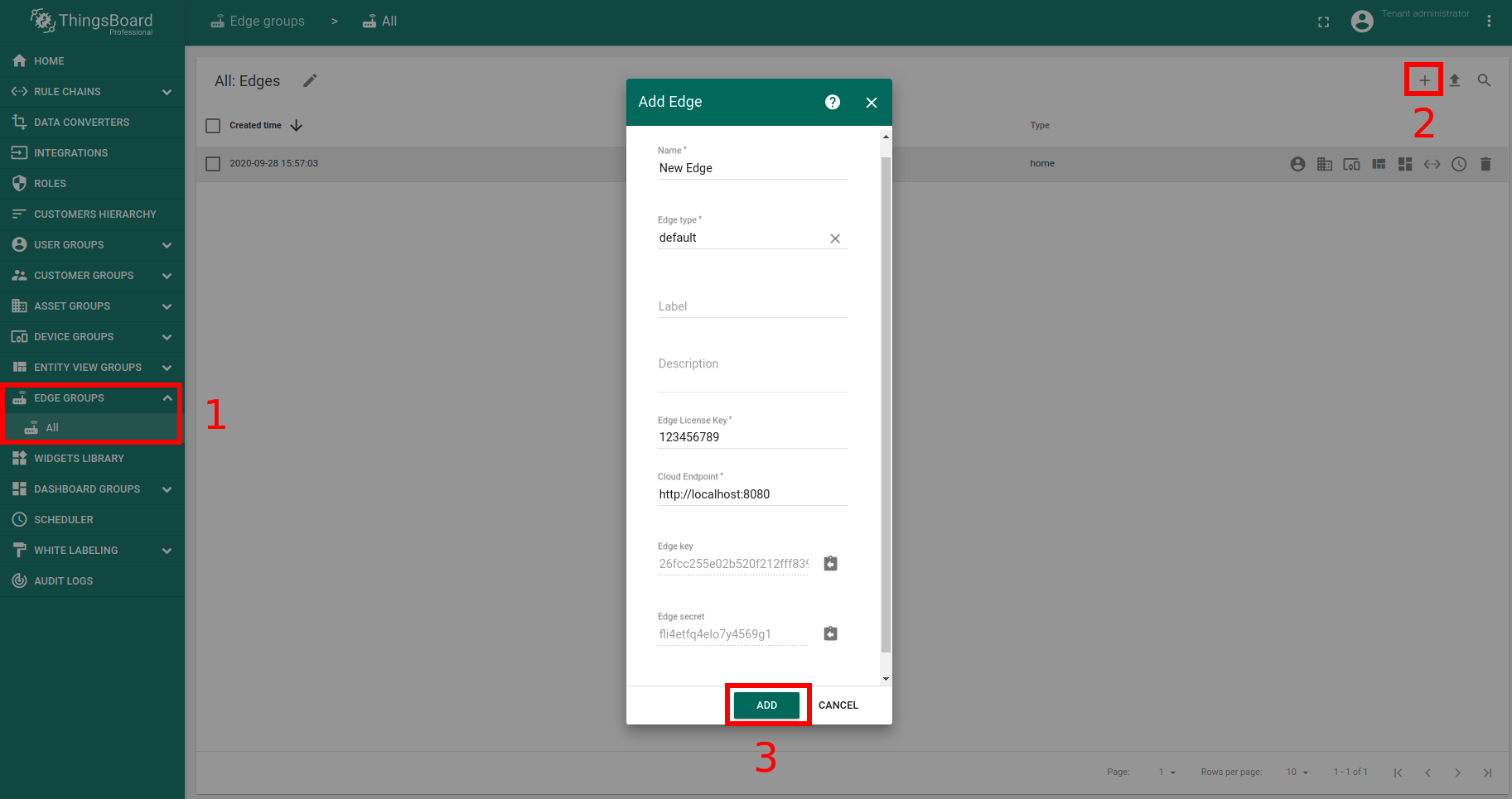Click the plus icon to add edge

1424,80
